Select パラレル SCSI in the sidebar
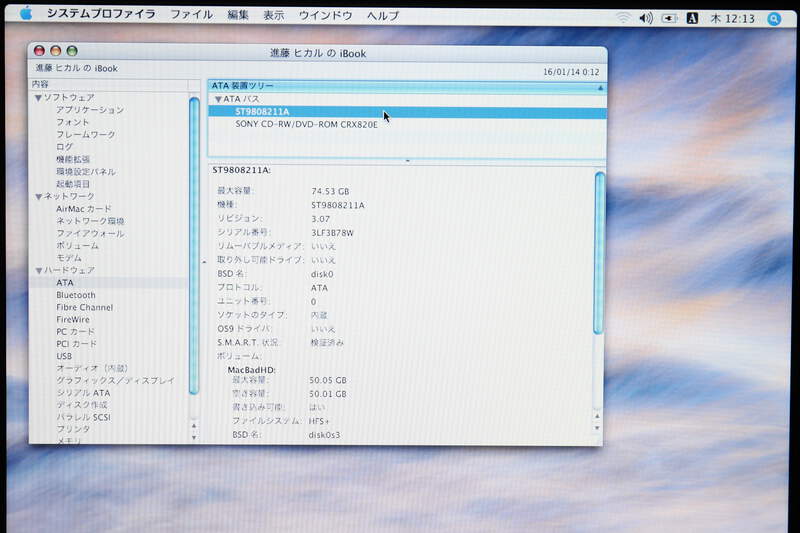Viewport: 800px width, 533px height. click(x=83, y=417)
